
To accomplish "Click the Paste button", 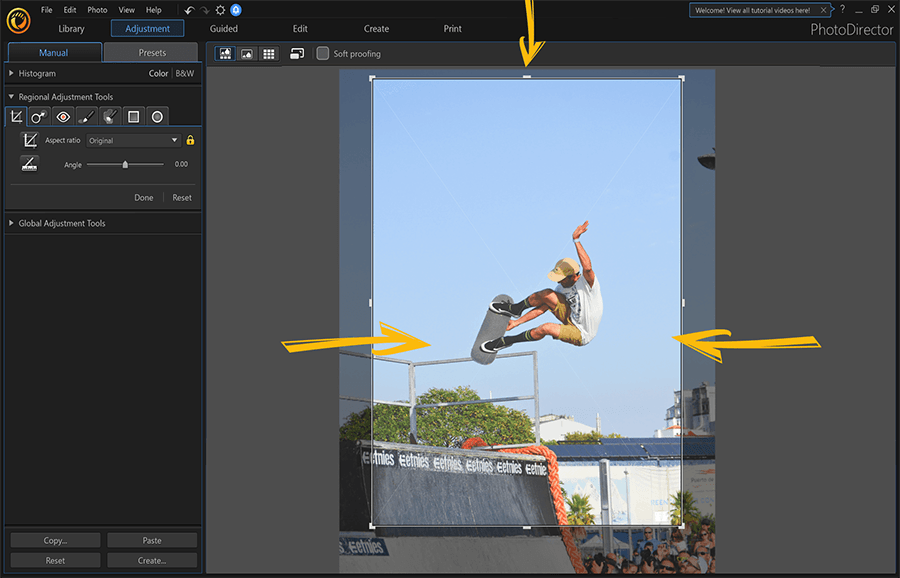I will click(151, 539).
